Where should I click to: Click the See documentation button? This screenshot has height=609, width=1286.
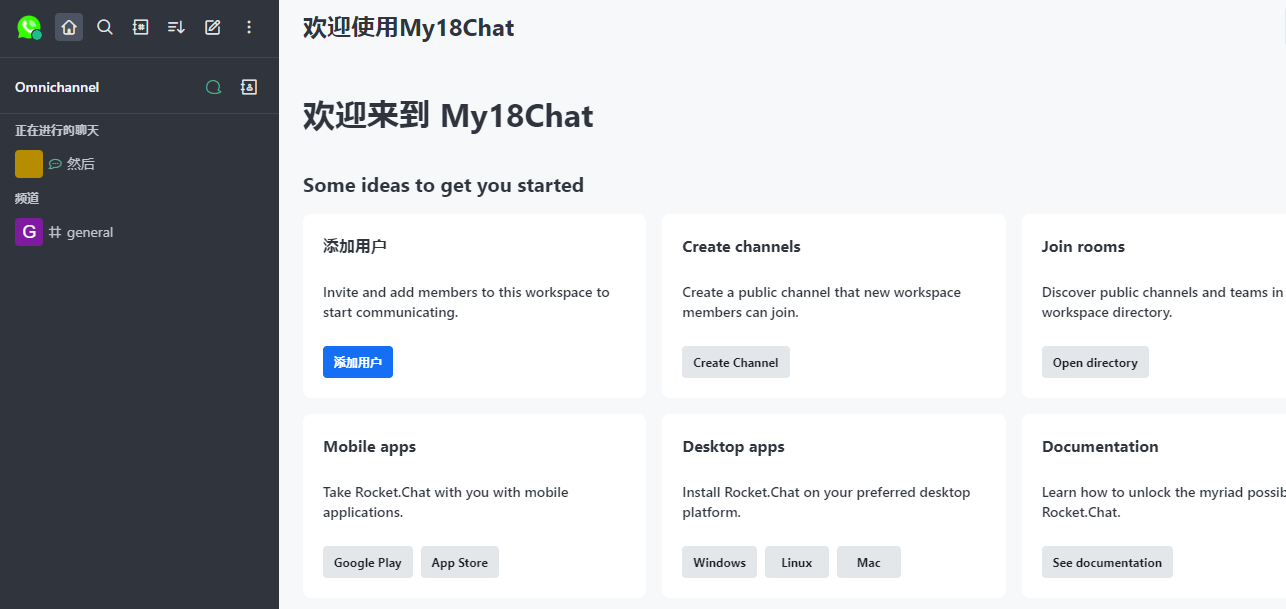[x=1107, y=562]
